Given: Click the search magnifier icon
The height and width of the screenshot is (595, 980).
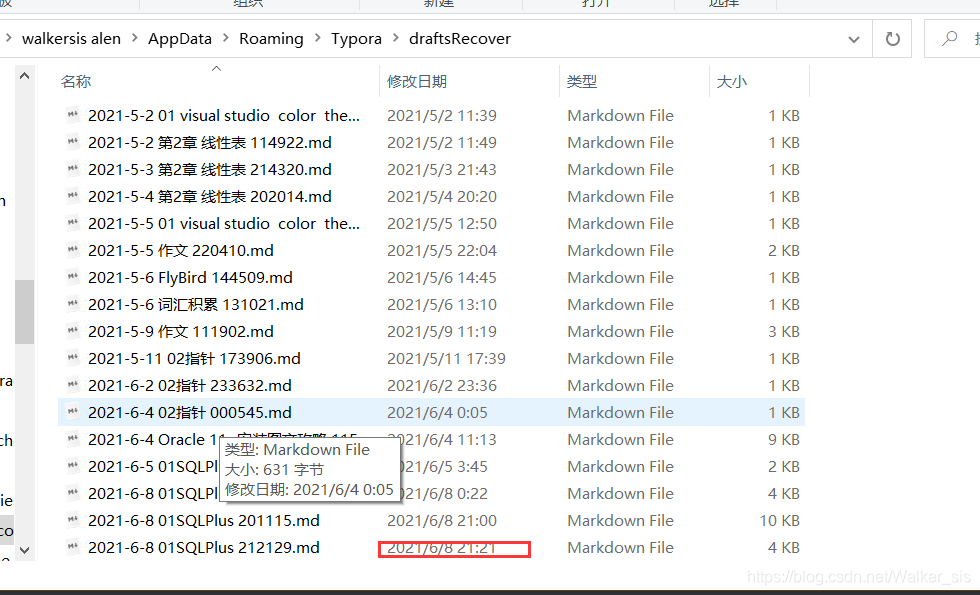Looking at the screenshot, I should pos(949,39).
